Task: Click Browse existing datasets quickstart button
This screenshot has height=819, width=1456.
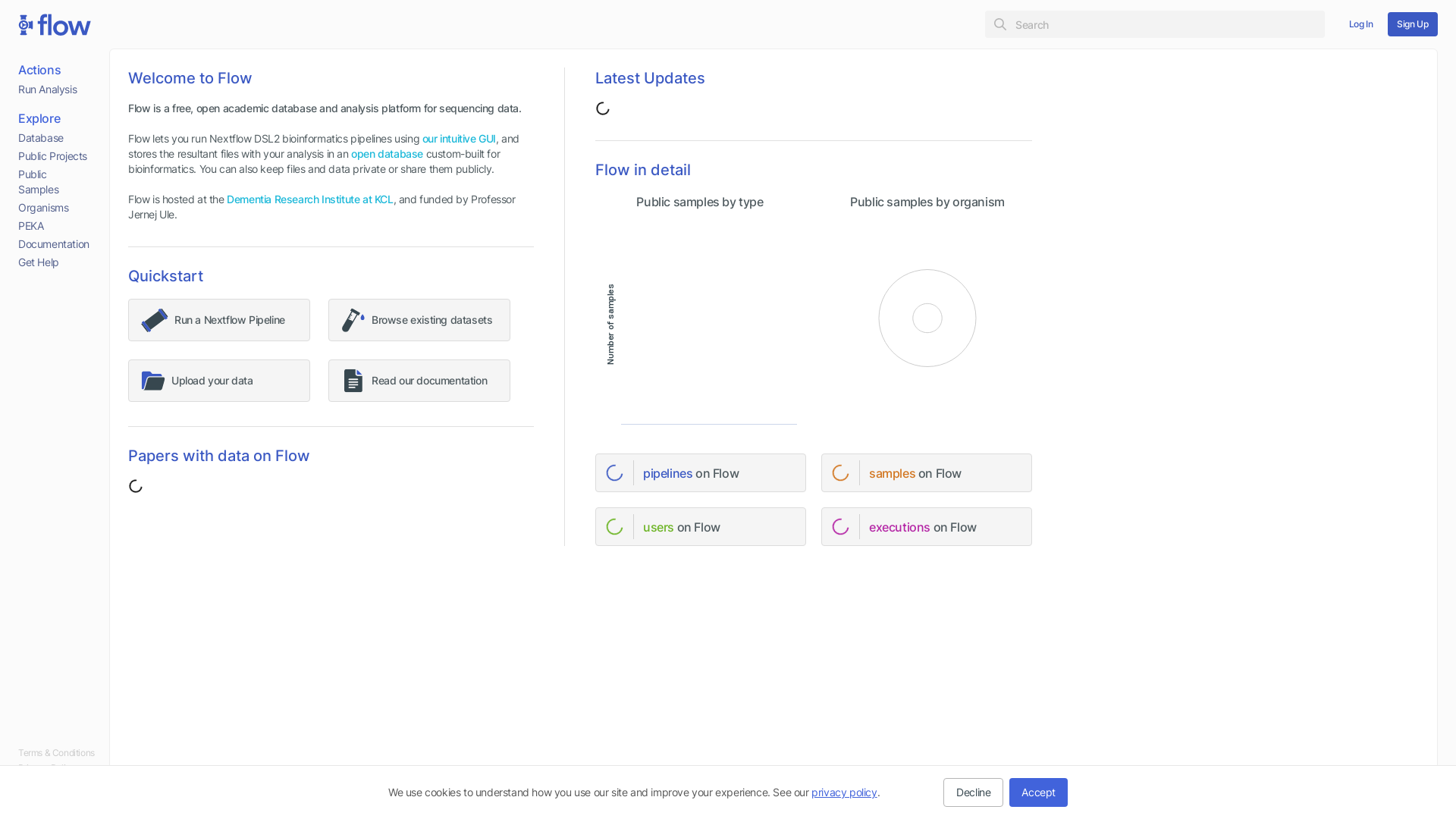Action: (419, 320)
